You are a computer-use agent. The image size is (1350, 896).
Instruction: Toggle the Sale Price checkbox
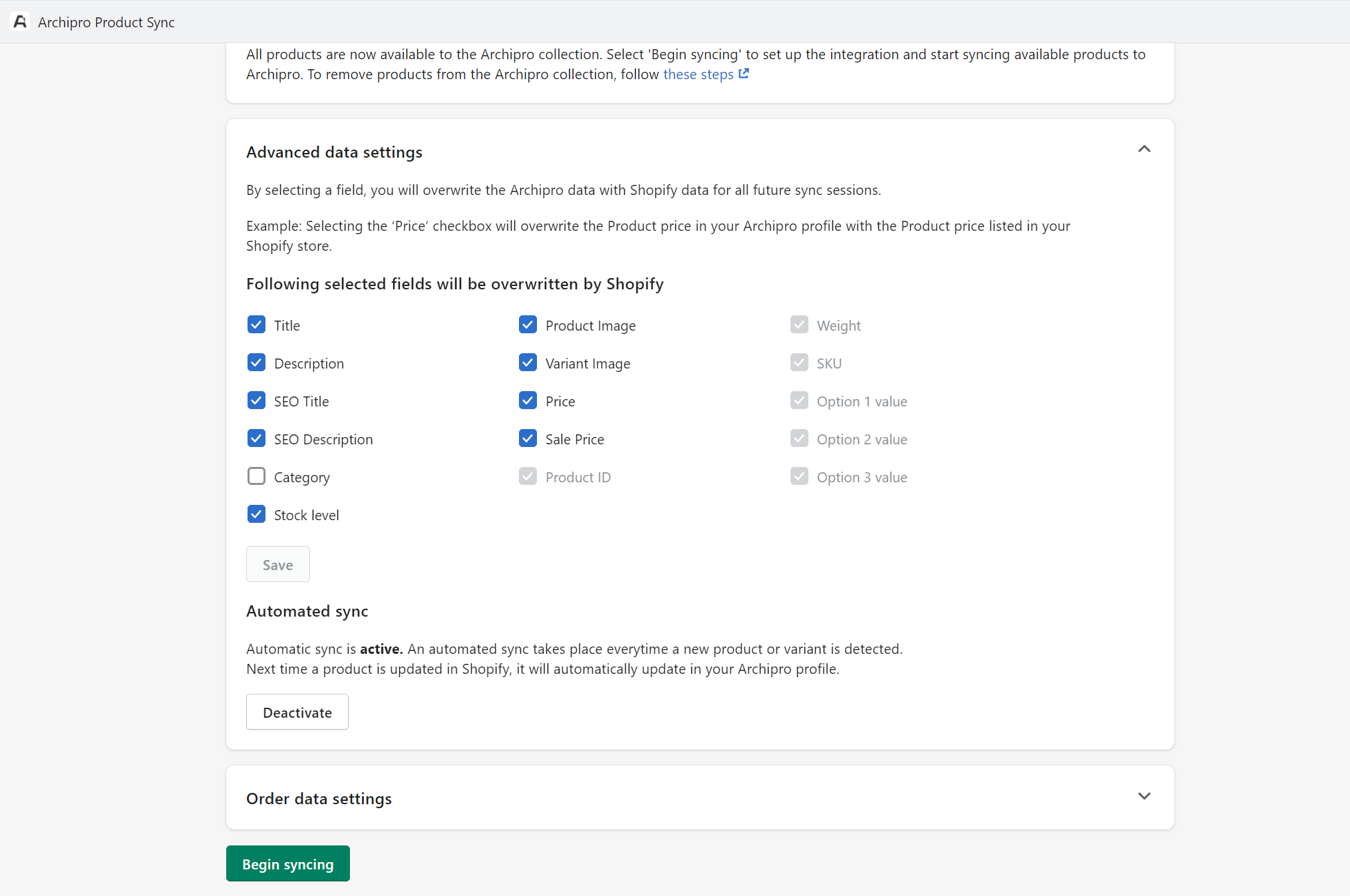click(528, 438)
